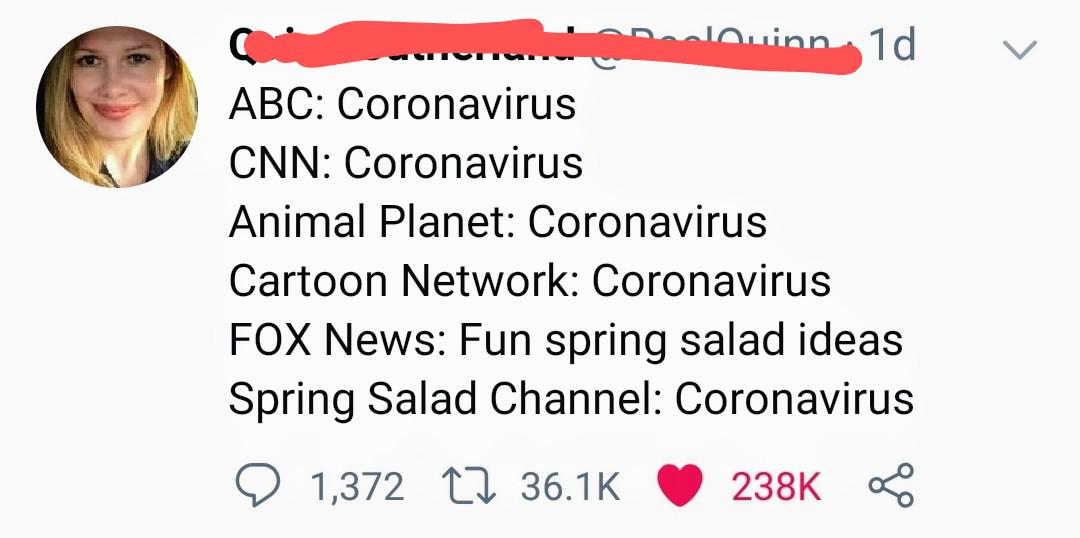Click the 'ABC: Coronavirus' line
The width and height of the screenshot is (1080, 538).
click(x=402, y=104)
